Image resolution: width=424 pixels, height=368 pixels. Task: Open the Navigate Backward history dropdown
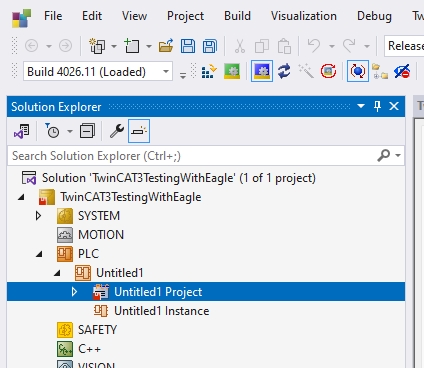(49, 46)
